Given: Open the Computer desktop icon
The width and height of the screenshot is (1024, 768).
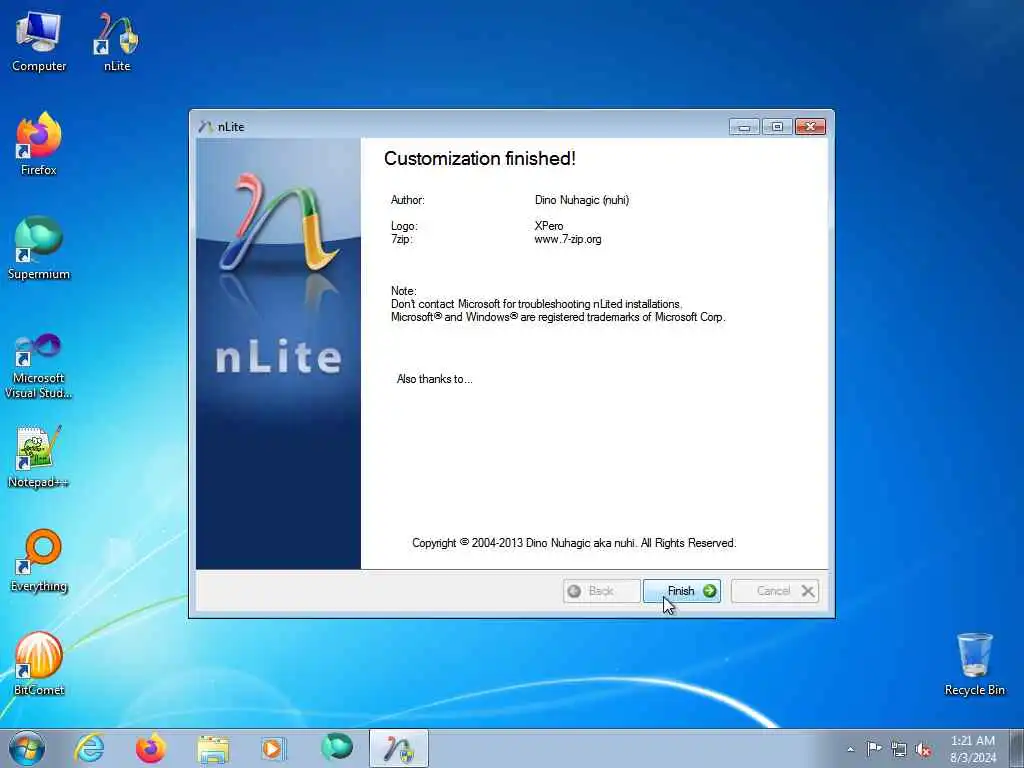Looking at the screenshot, I should tap(39, 42).
